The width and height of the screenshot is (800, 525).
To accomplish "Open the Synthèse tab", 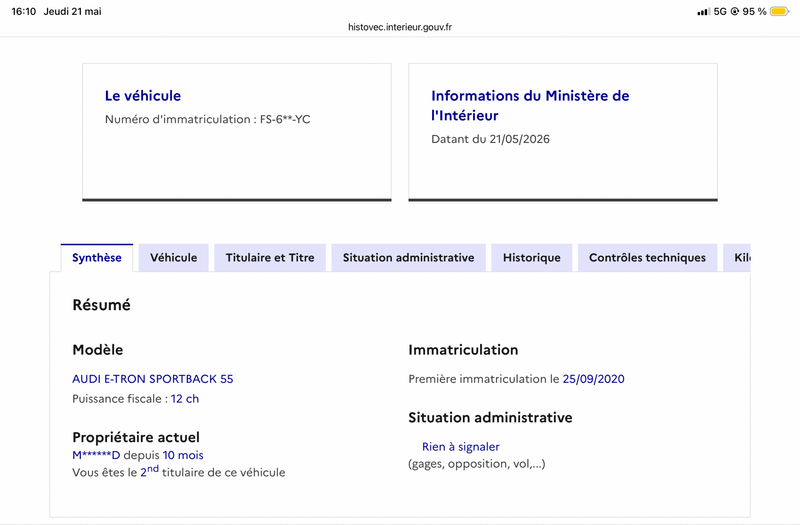I will coord(97,258).
